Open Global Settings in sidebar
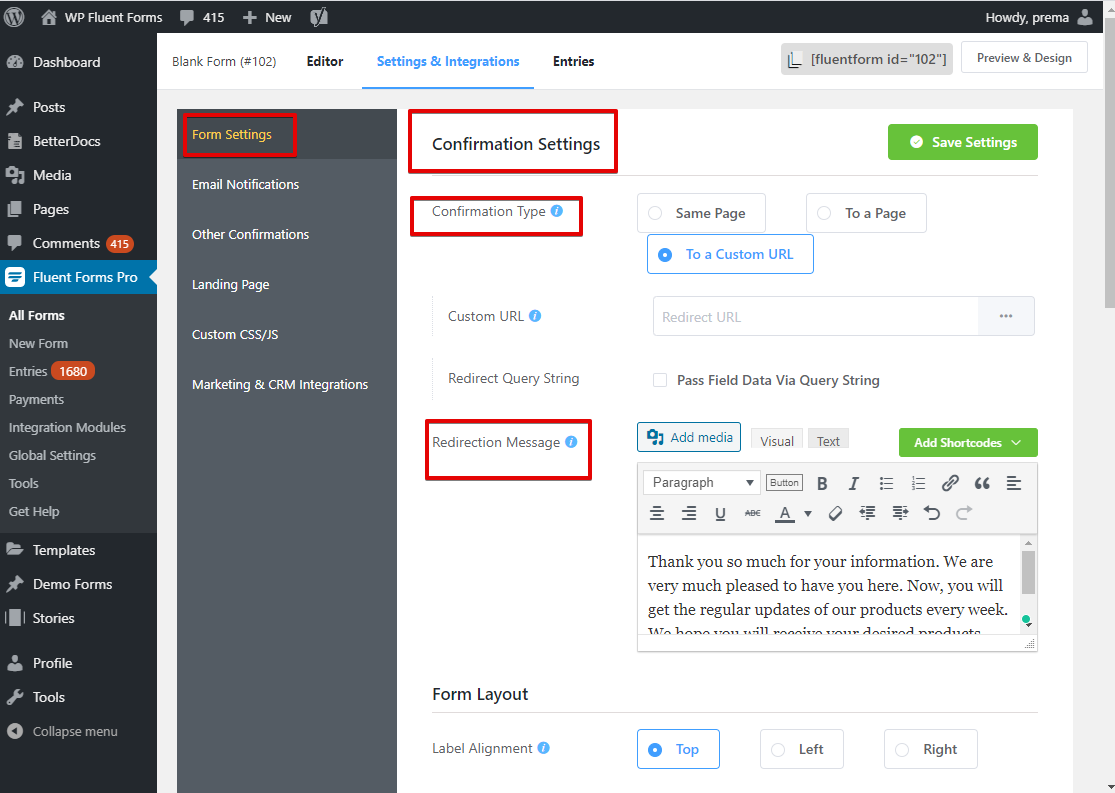This screenshot has height=793, width=1115. [x=52, y=455]
